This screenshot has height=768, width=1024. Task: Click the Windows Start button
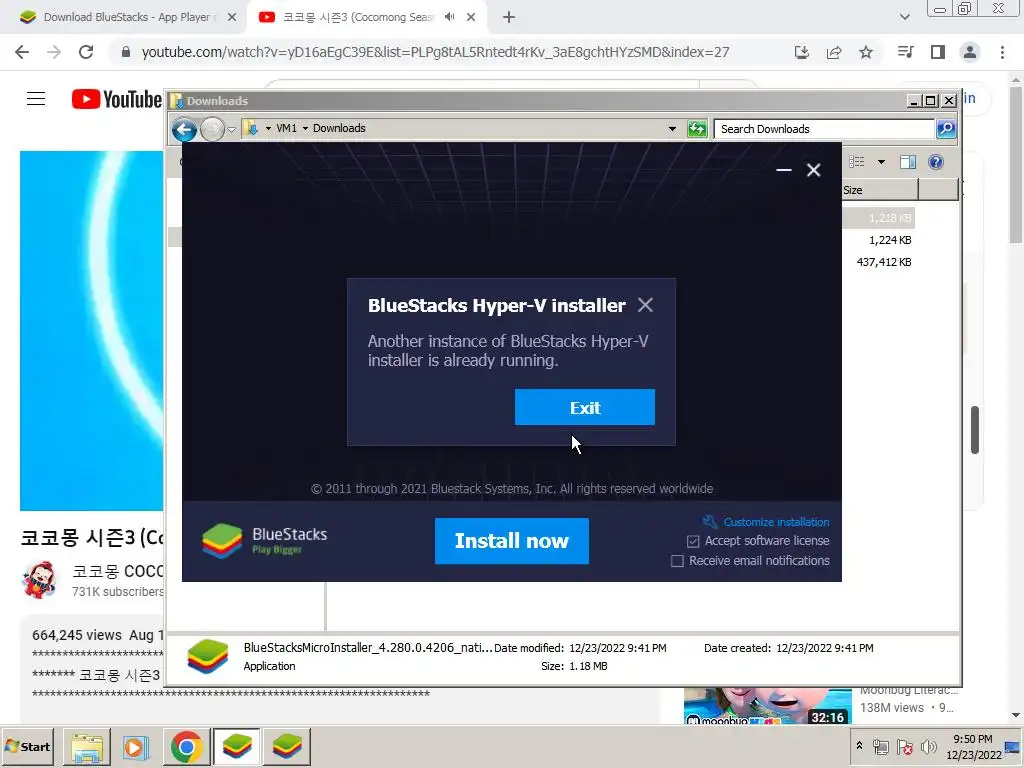[27, 746]
